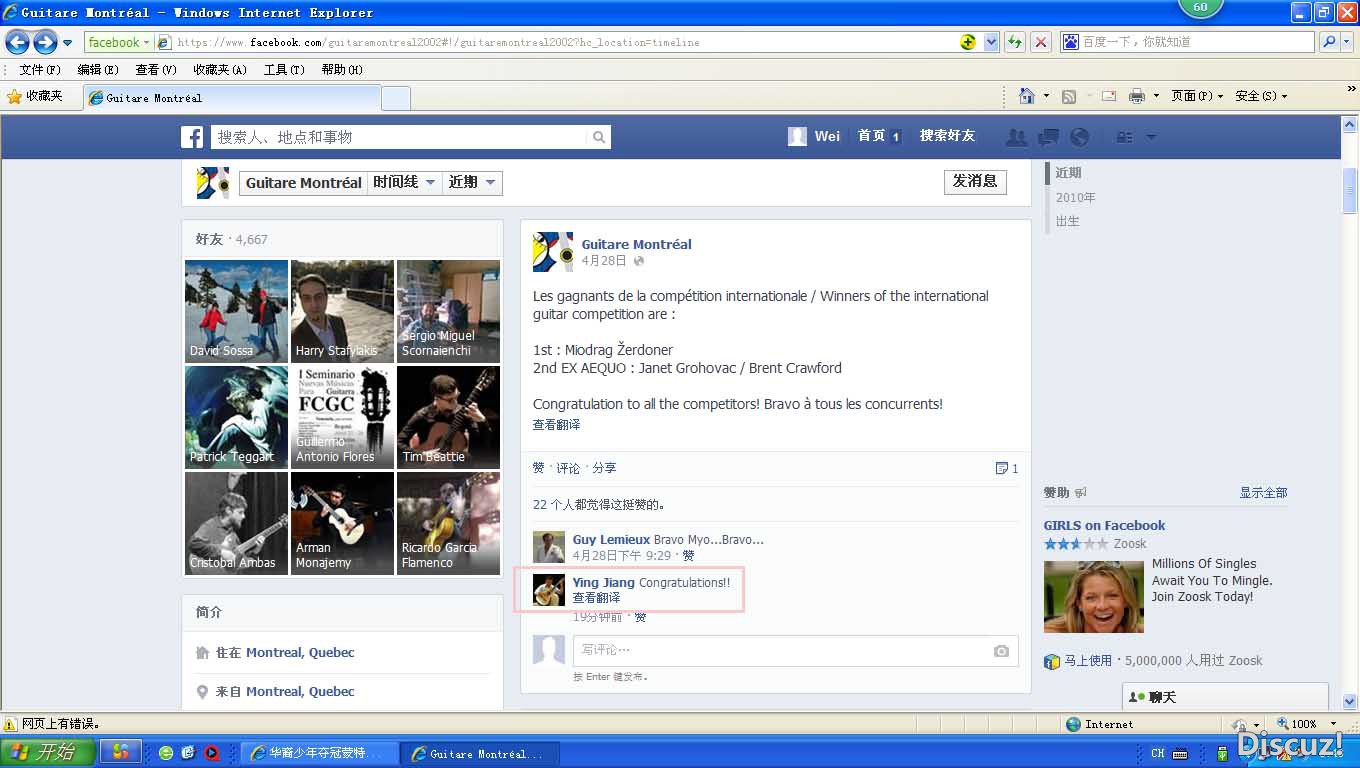Screen dimensions: 1360x768
Task: Click the RSS feeds icon
Action: click(1068, 96)
